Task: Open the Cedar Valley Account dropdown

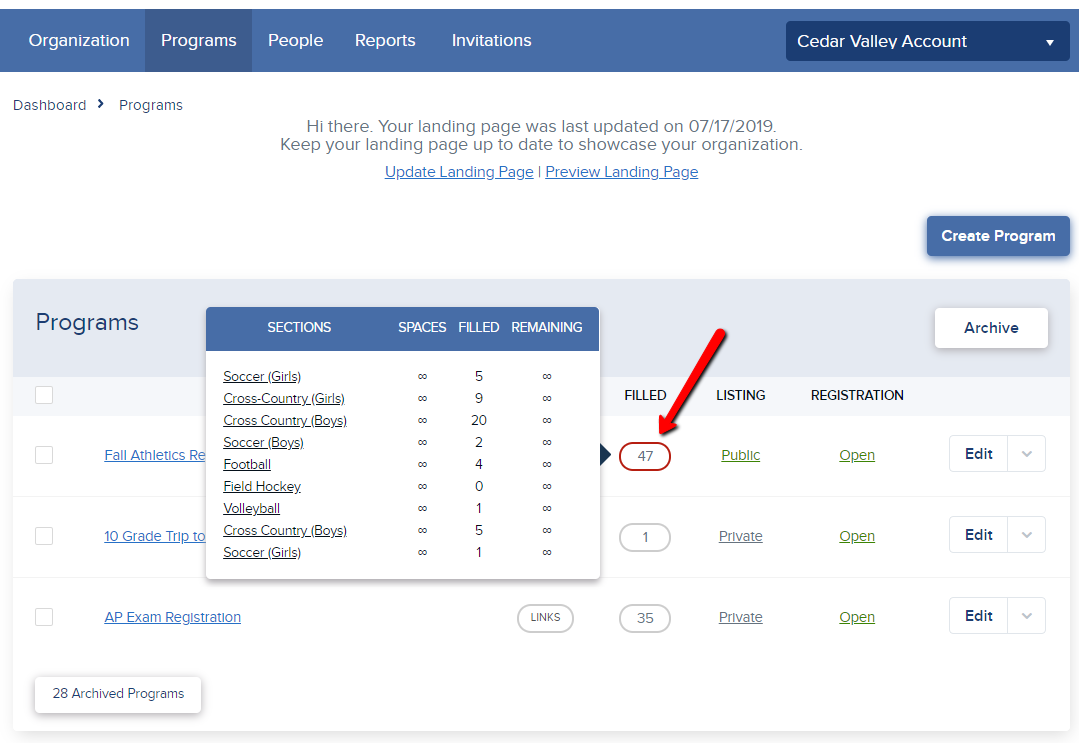Action: (x=925, y=41)
